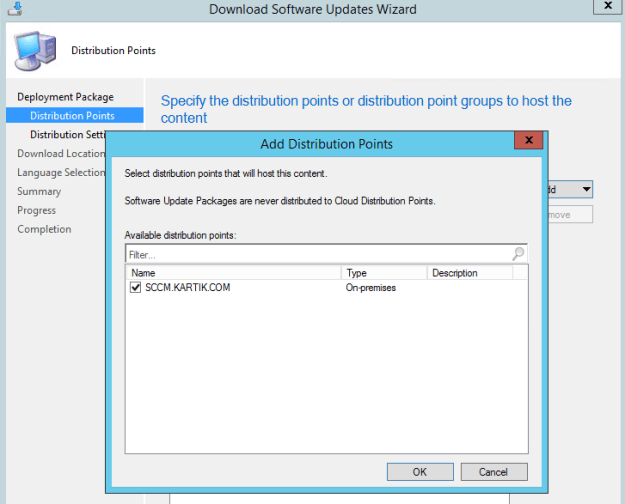Click the On-premises type cell

click(371, 287)
